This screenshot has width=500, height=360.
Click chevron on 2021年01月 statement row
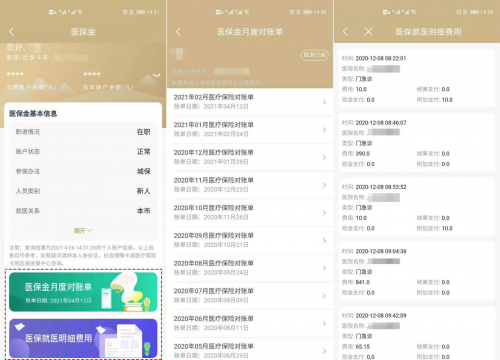pyautogui.click(x=324, y=130)
